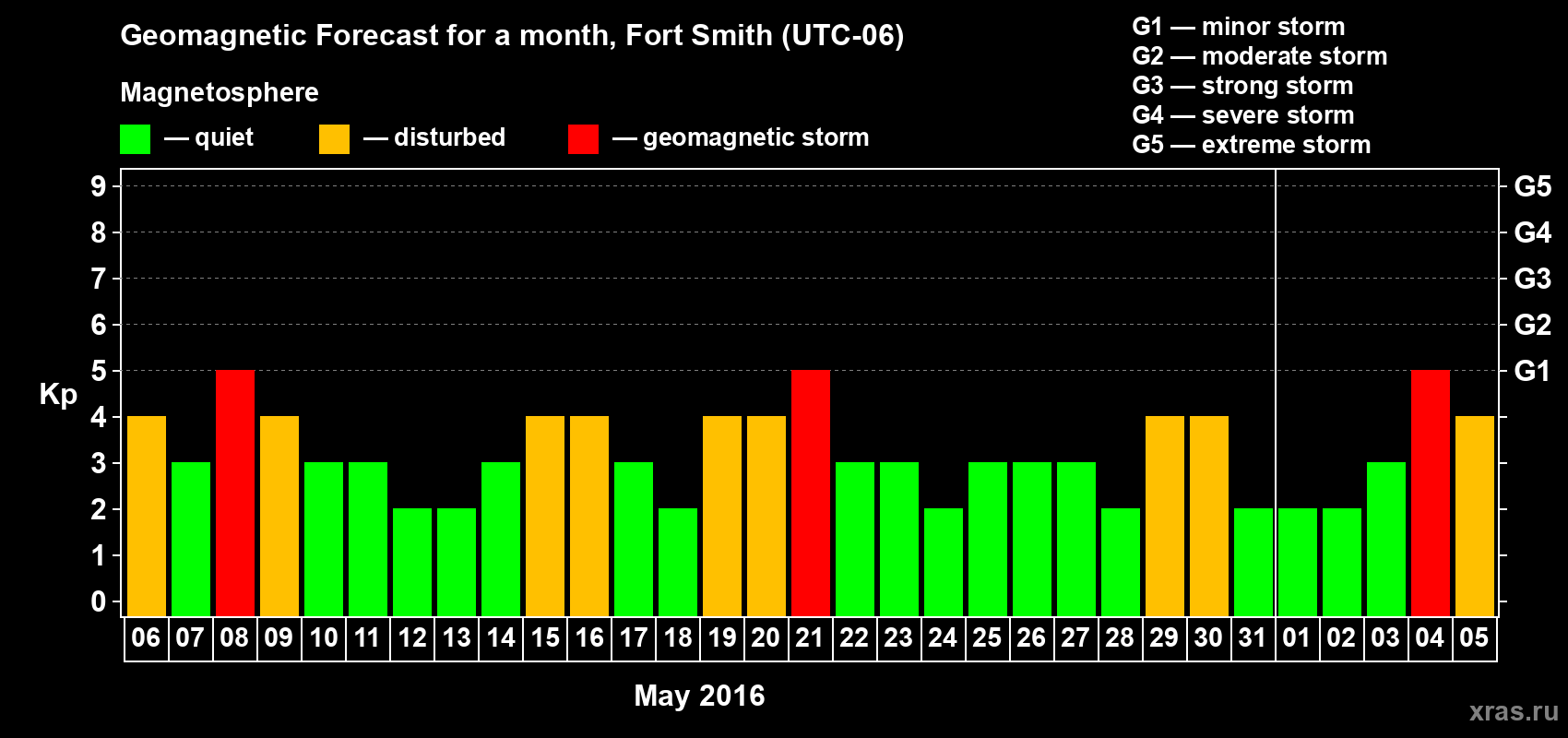Screen dimensions: 1568x738
Task: Click the 'xras.ru' site text
Action: point(1515,711)
